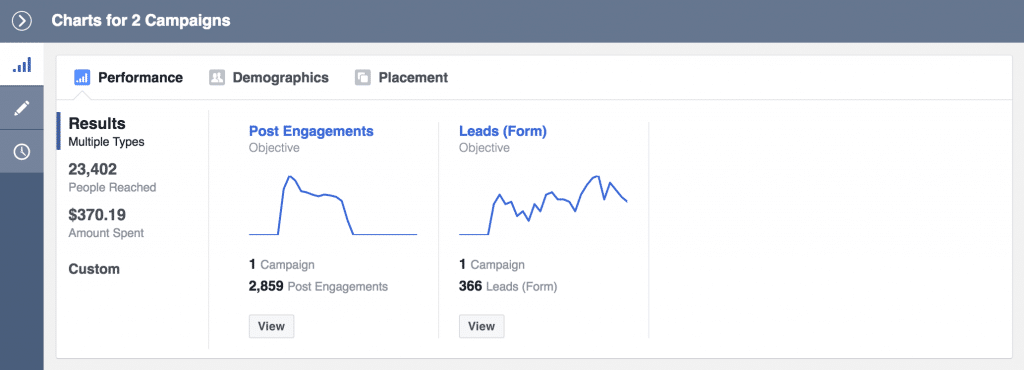Click the Demographics people icon

click(x=217, y=78)
